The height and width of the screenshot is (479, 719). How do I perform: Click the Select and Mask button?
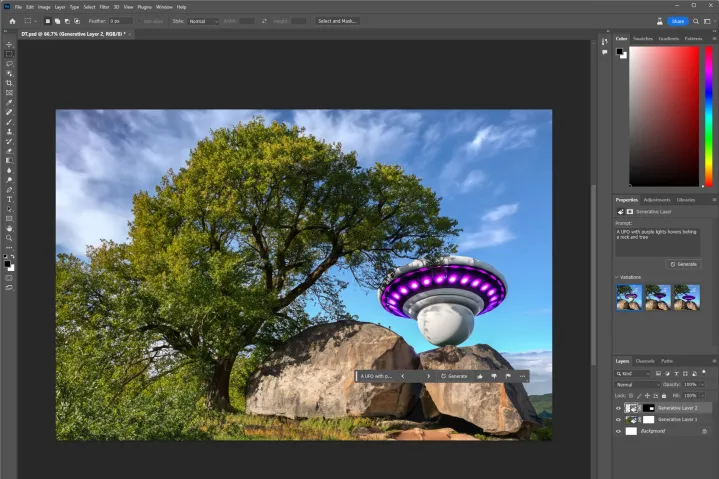point(337,20)
